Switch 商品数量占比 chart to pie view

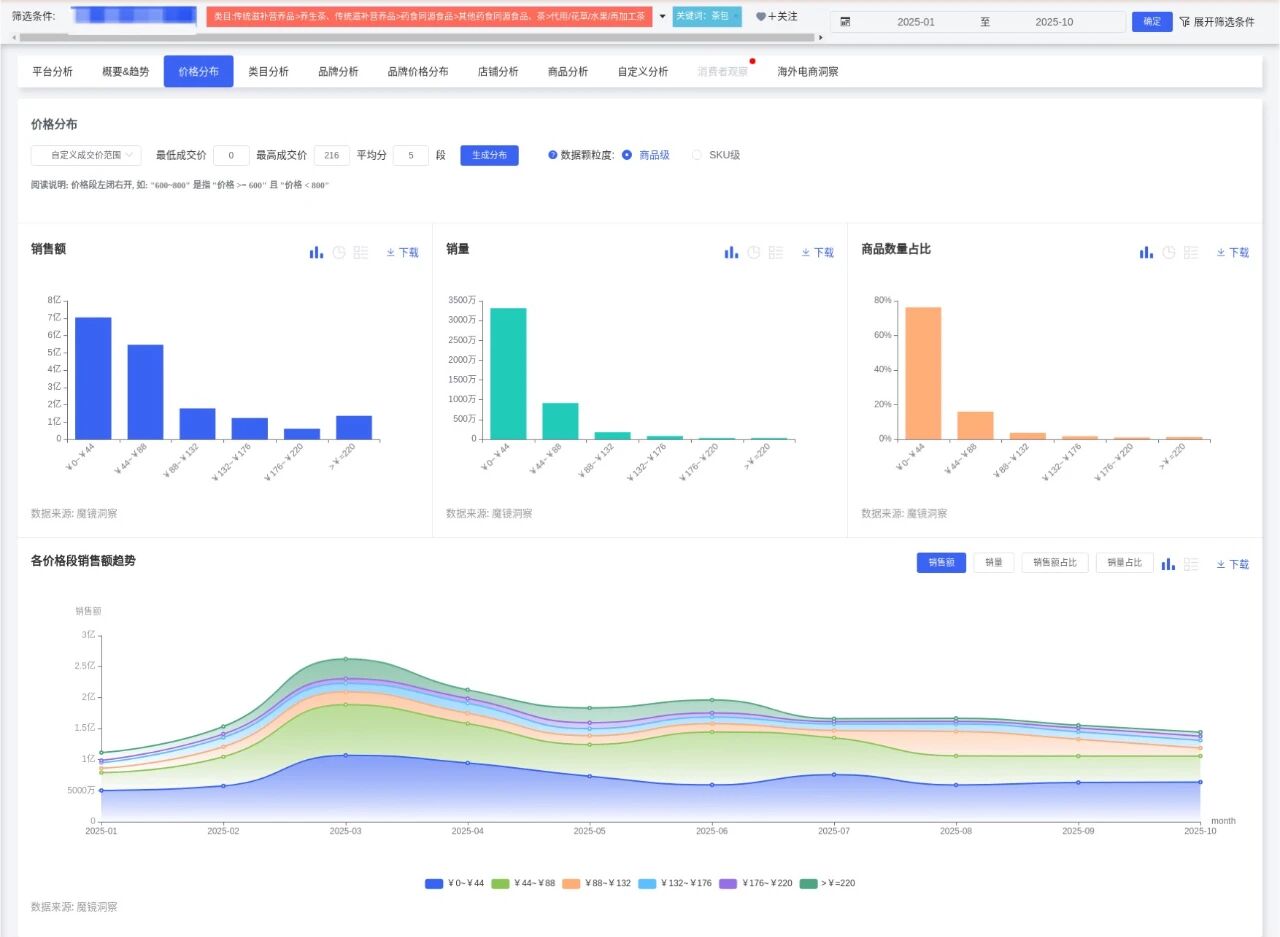tap(1168, 253)
